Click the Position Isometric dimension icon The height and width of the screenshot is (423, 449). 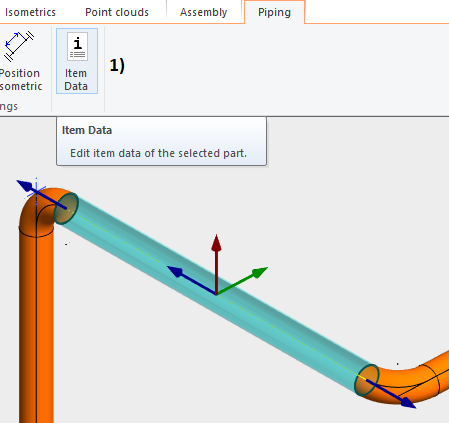coord(19,46)
